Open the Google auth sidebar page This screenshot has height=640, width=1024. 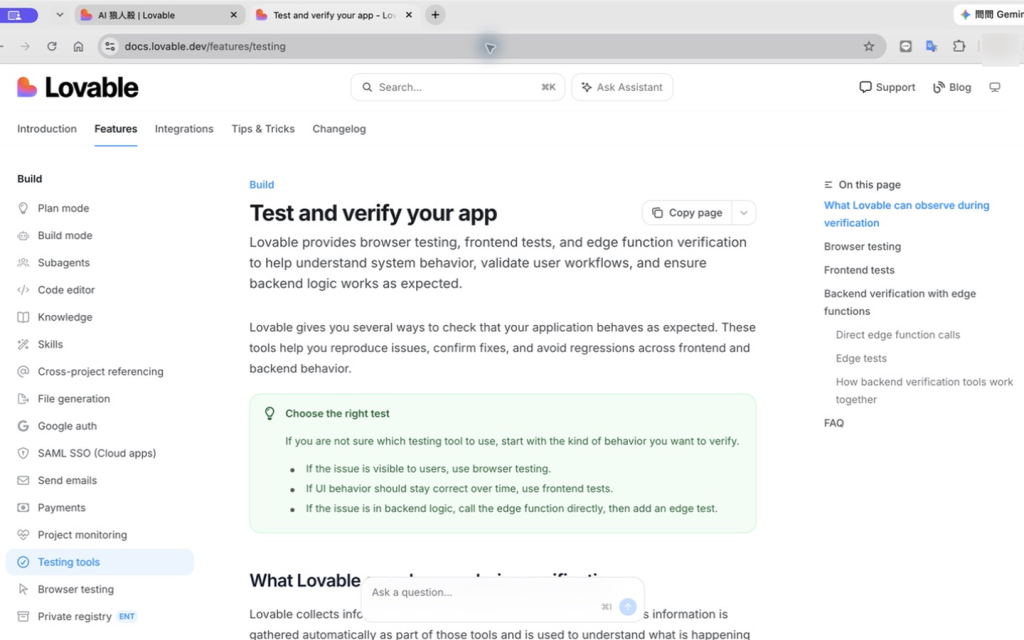pos(99,426)
